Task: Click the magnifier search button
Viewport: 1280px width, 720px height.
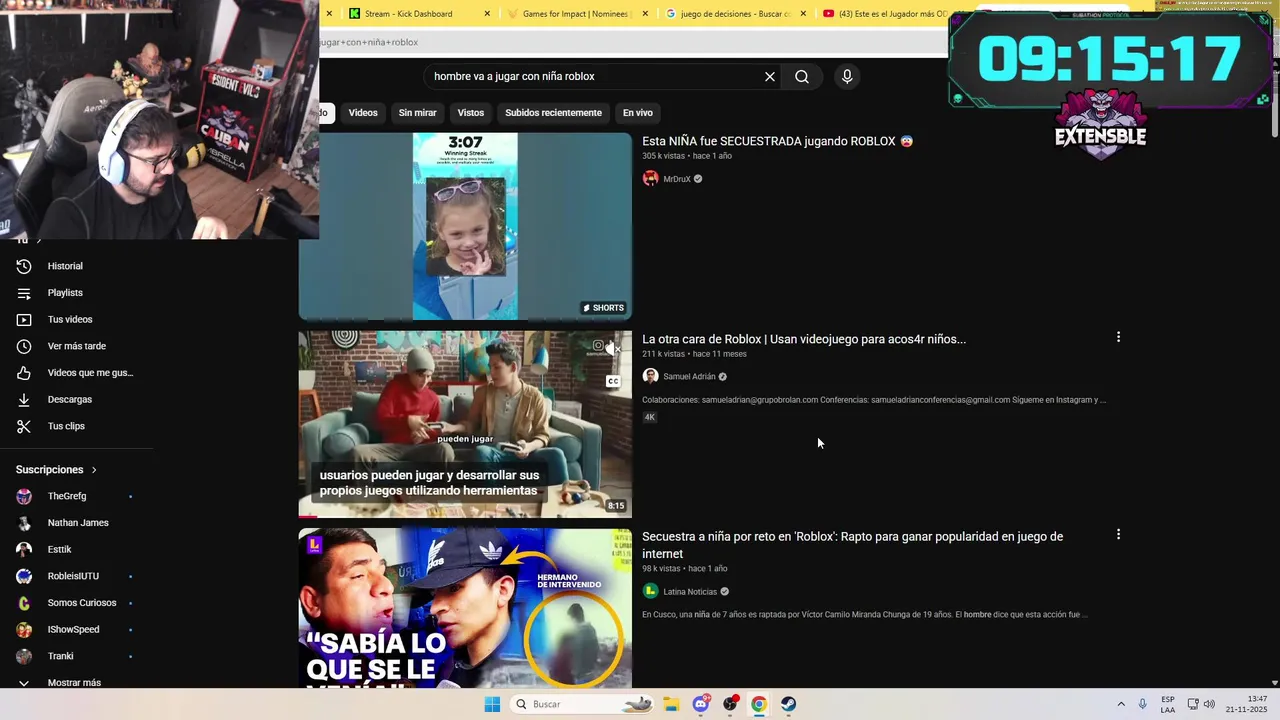Action: pos(802,77)
